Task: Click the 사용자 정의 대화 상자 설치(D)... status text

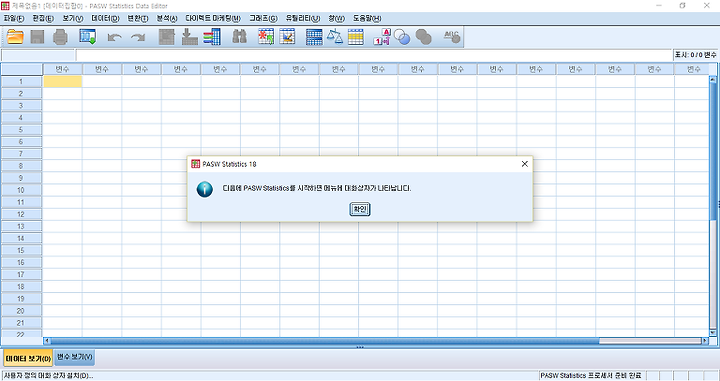Action: click(x=48, y=375)
